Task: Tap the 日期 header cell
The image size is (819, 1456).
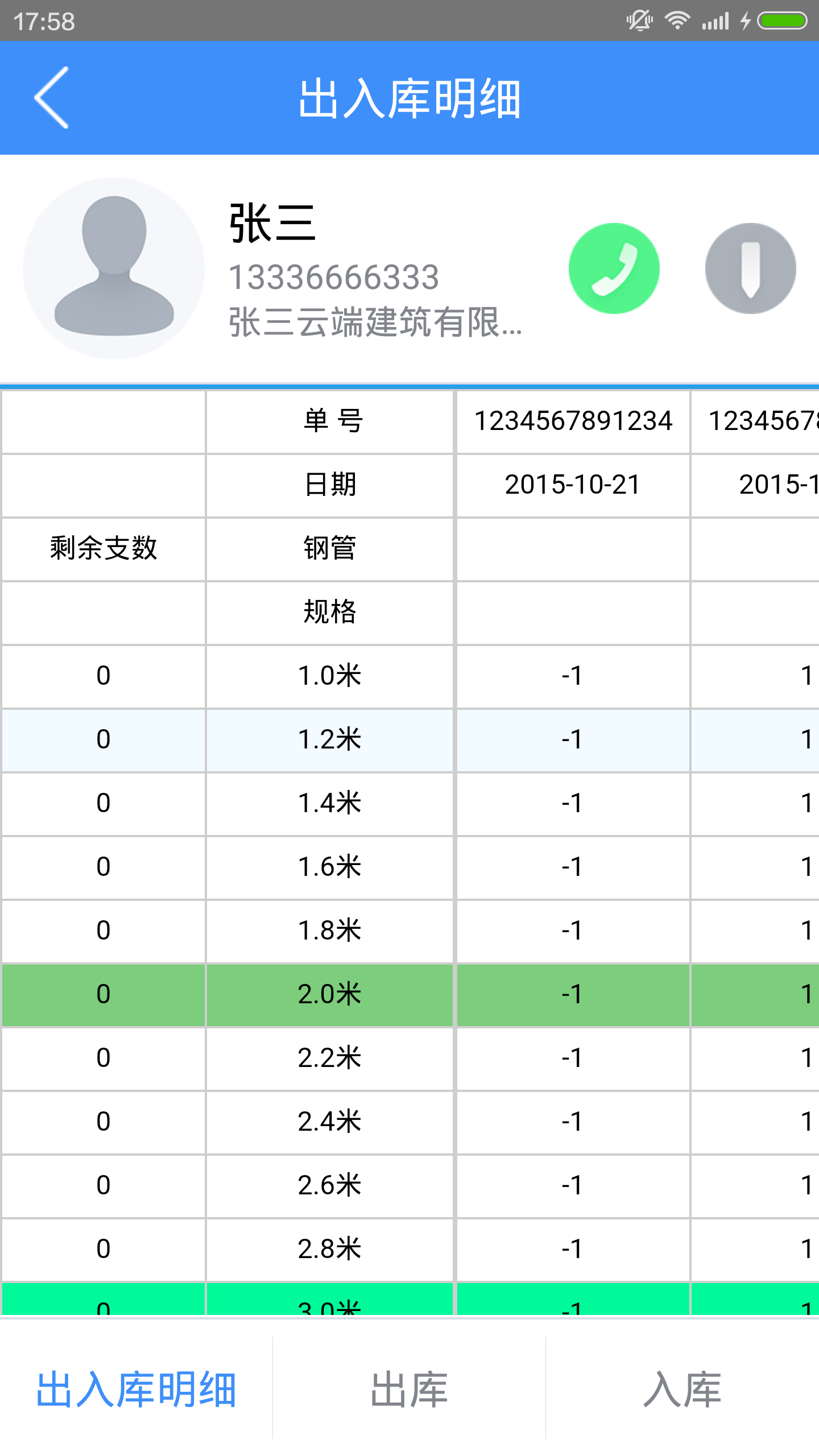Action: 330,485
